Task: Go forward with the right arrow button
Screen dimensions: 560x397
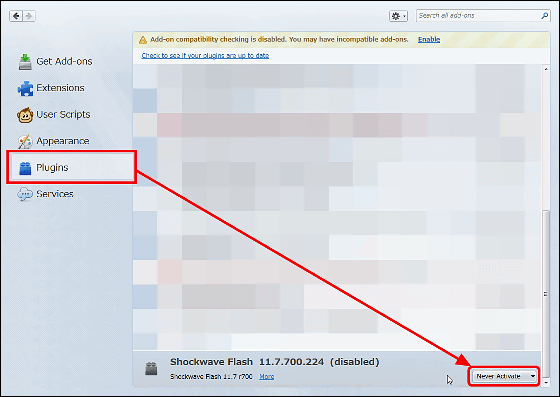Action: pyautogui.click(x=29, y=16)
